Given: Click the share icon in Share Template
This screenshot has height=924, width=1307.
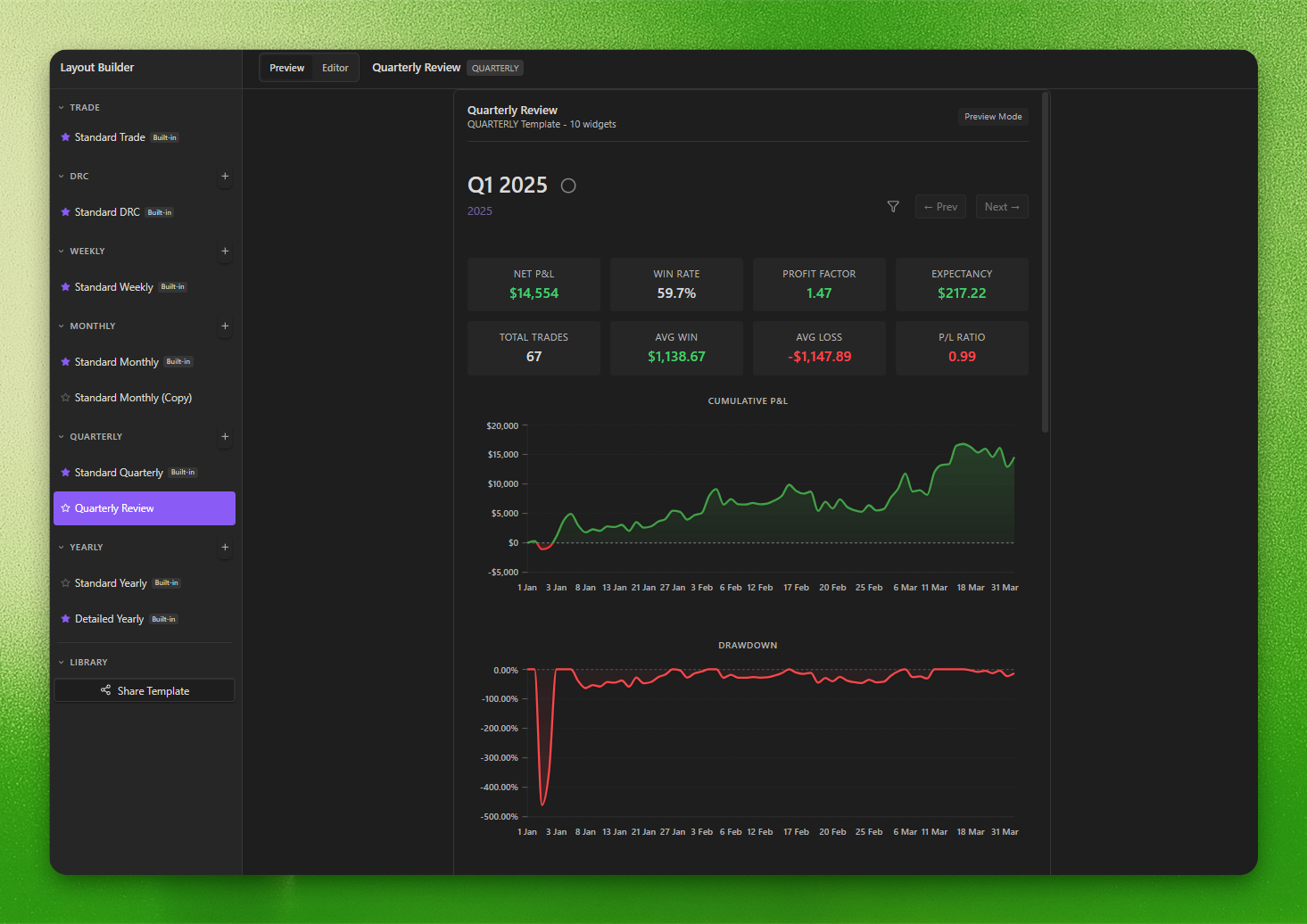Looking at the screenshot, I should 105,690.
